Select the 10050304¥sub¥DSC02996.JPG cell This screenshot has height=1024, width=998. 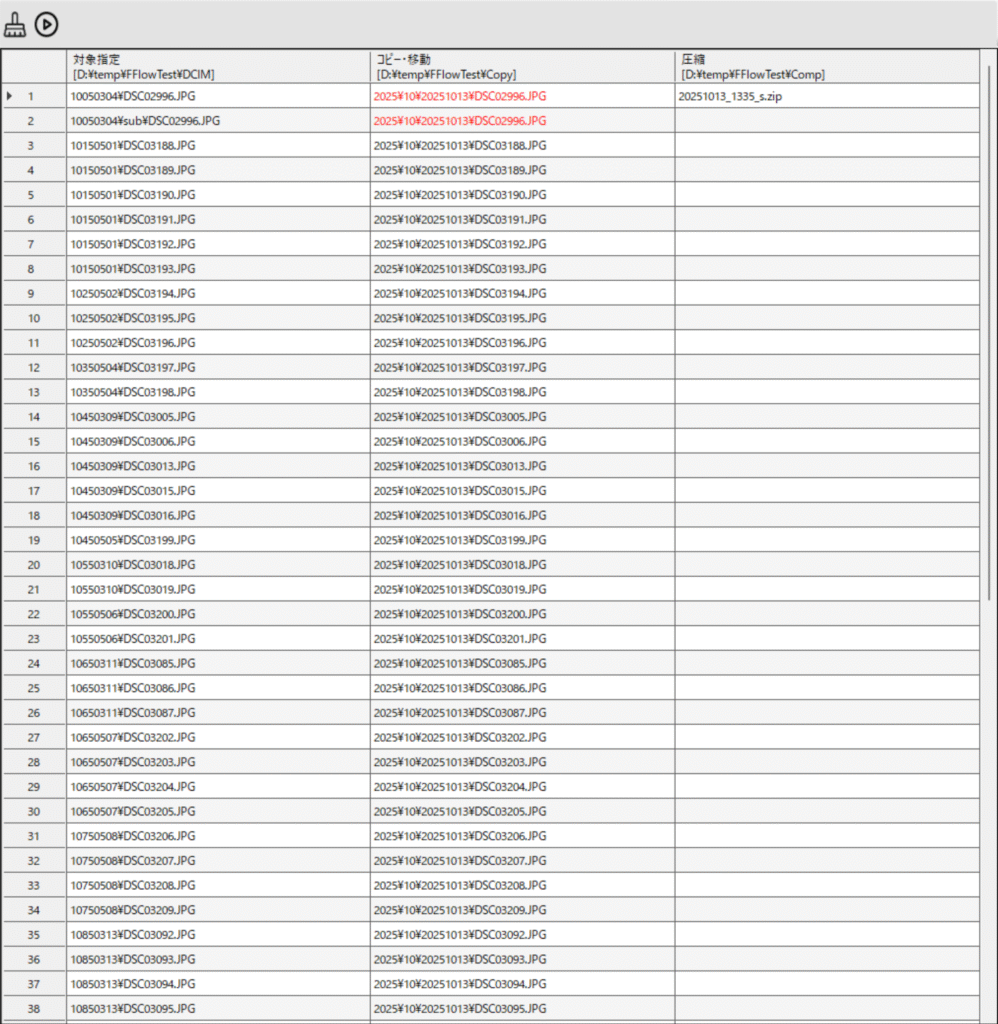[145, 121]
